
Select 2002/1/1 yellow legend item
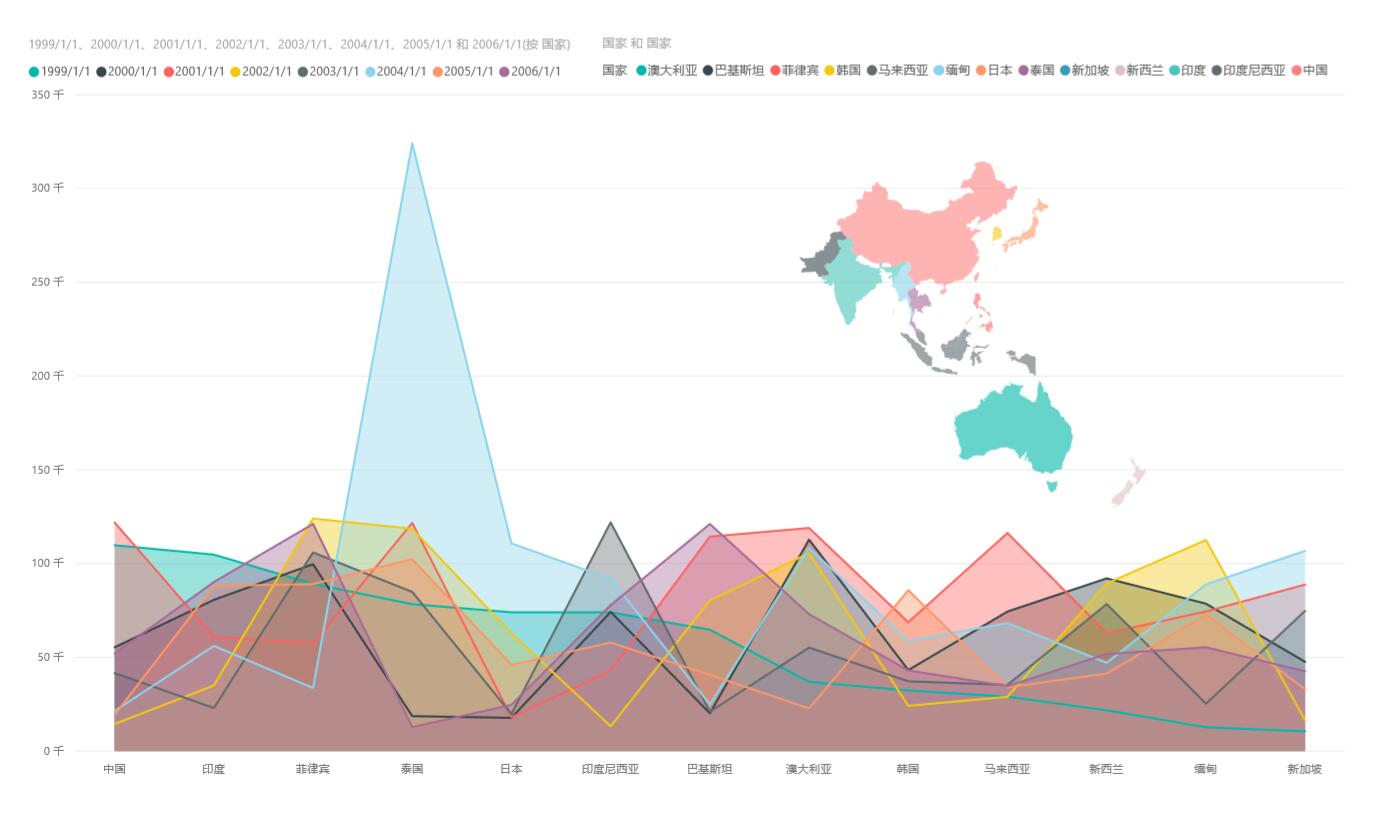pos(261,72)
